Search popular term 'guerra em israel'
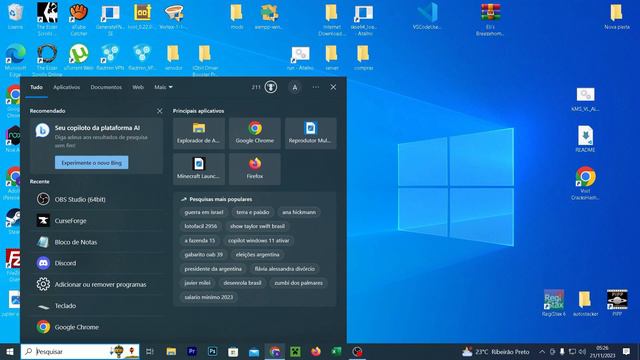 [204, 212]
